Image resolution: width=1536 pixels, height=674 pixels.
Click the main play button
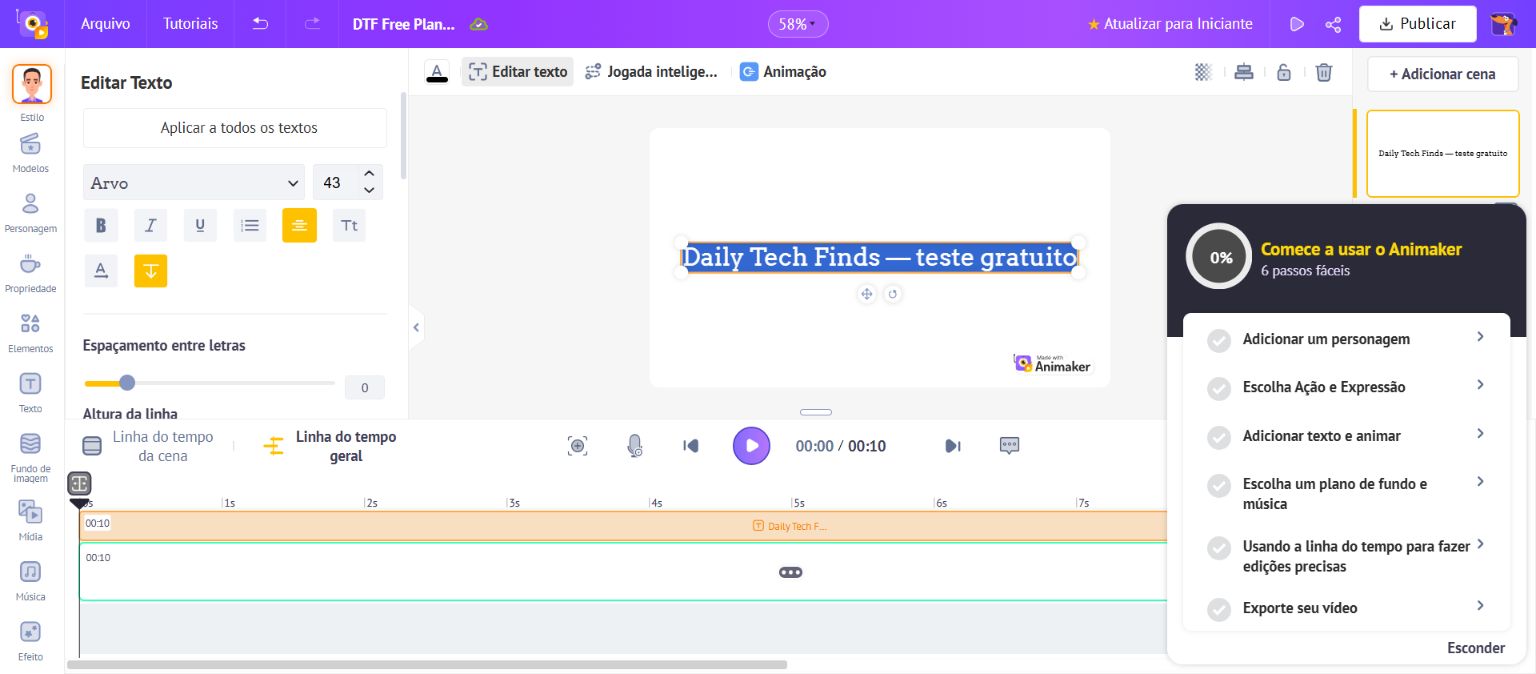[x=751, y=446]
